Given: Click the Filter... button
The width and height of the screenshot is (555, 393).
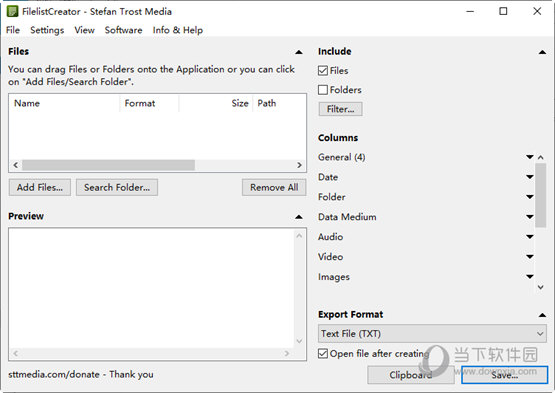Looking at the screenshot, I should coord(341,109).
